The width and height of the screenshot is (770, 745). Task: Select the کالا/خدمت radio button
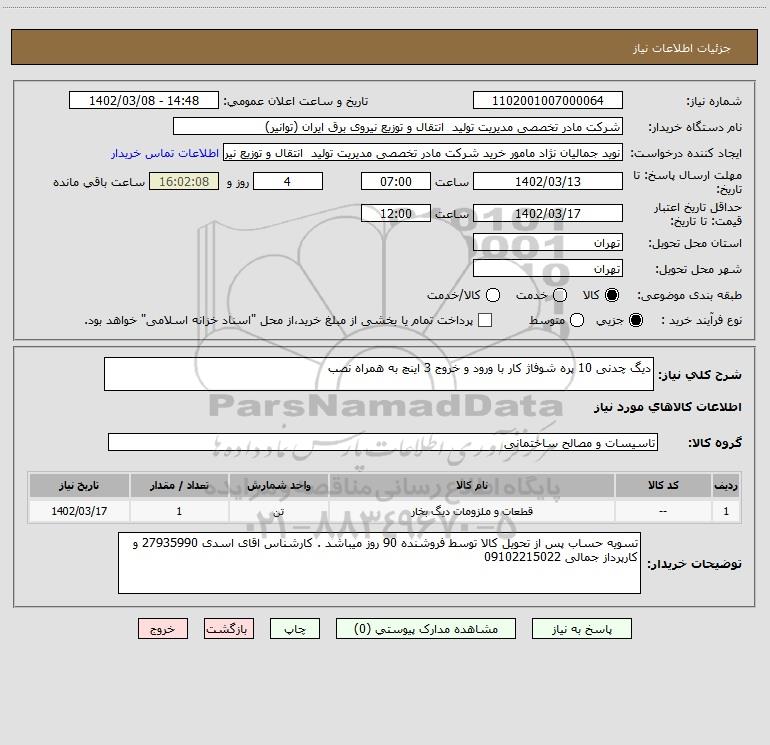(493, 295)
